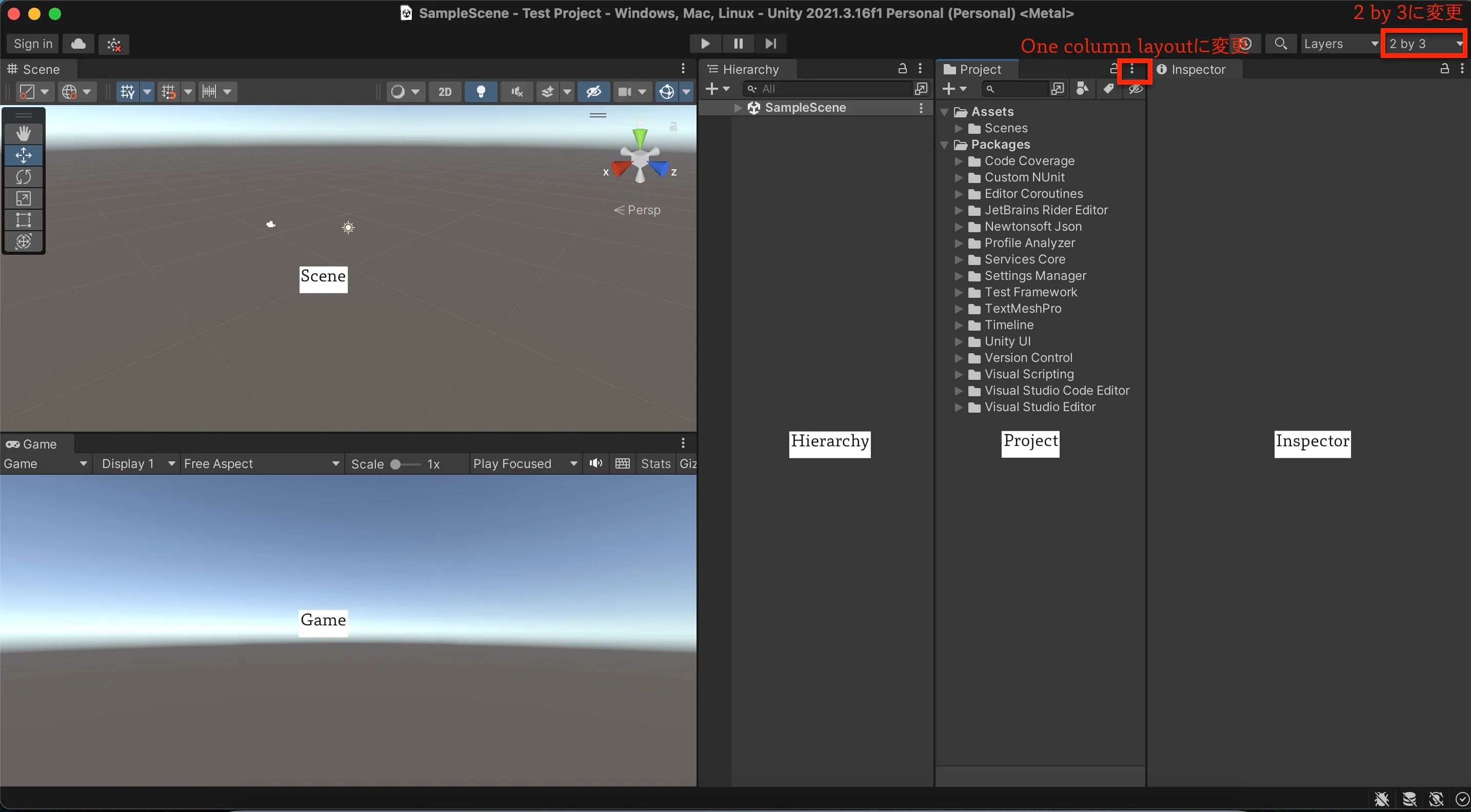The width and height of the screenshot is (1471, 812).
Task: Mute audio in the Game view
Action: pos(595,463)
